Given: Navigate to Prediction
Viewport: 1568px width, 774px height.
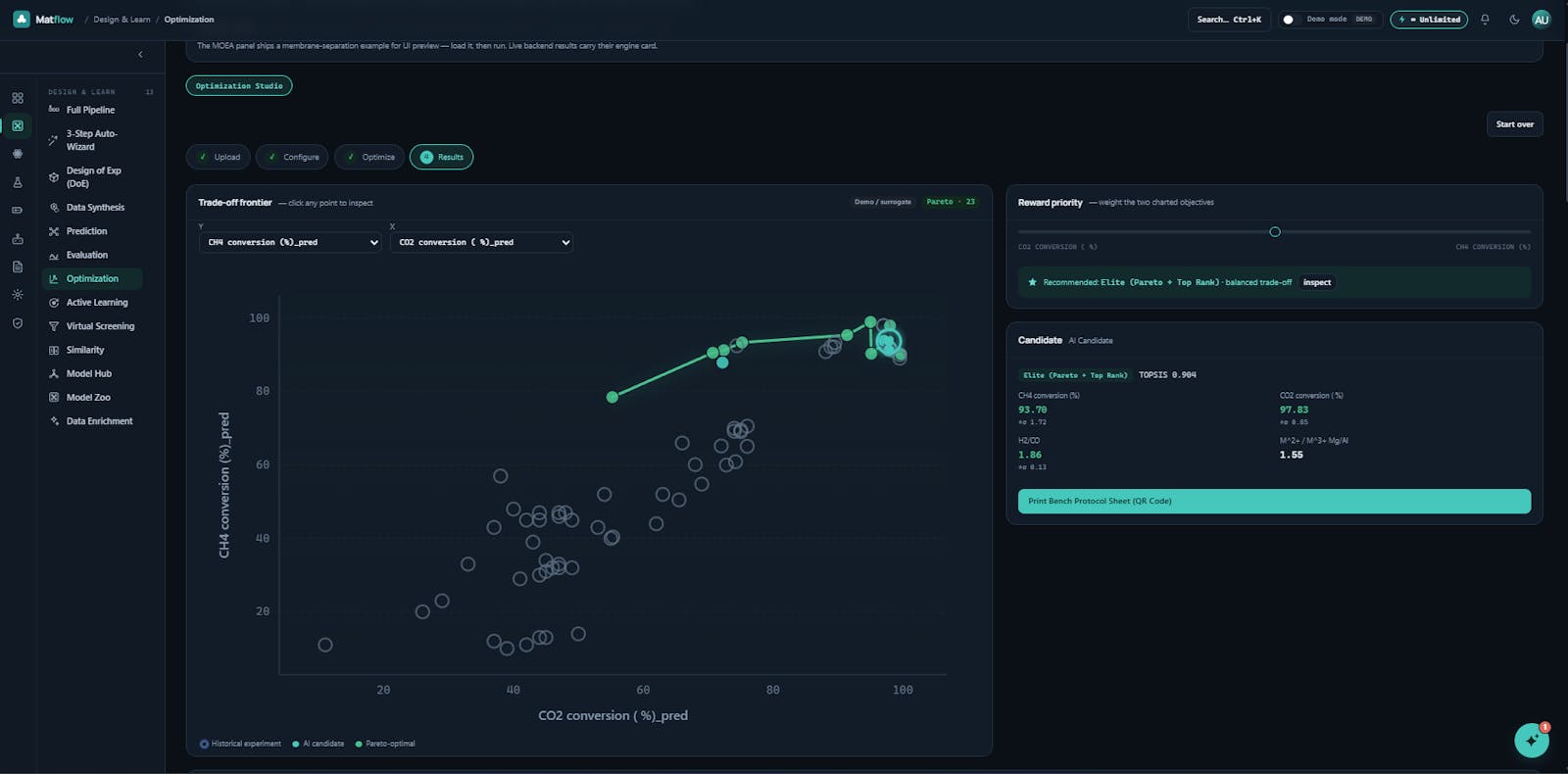Looking at the screenshot, I should click(x=92, y=231).
